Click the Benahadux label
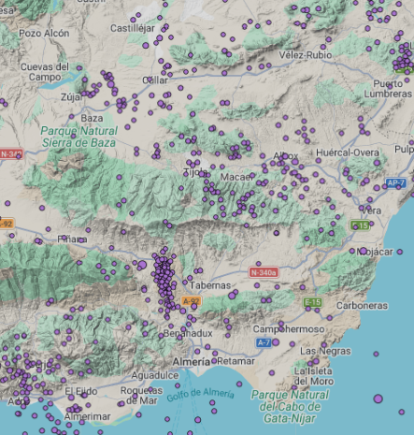Image resolution: width=414 pixels, height=435 pixels. coord(188,333)
